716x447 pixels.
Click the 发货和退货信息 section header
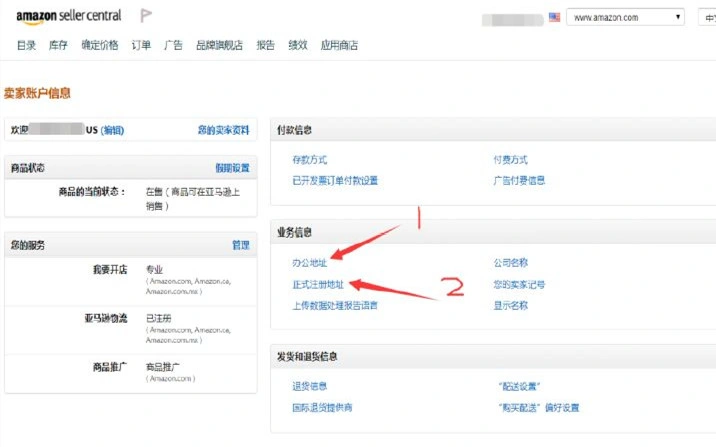307,357
